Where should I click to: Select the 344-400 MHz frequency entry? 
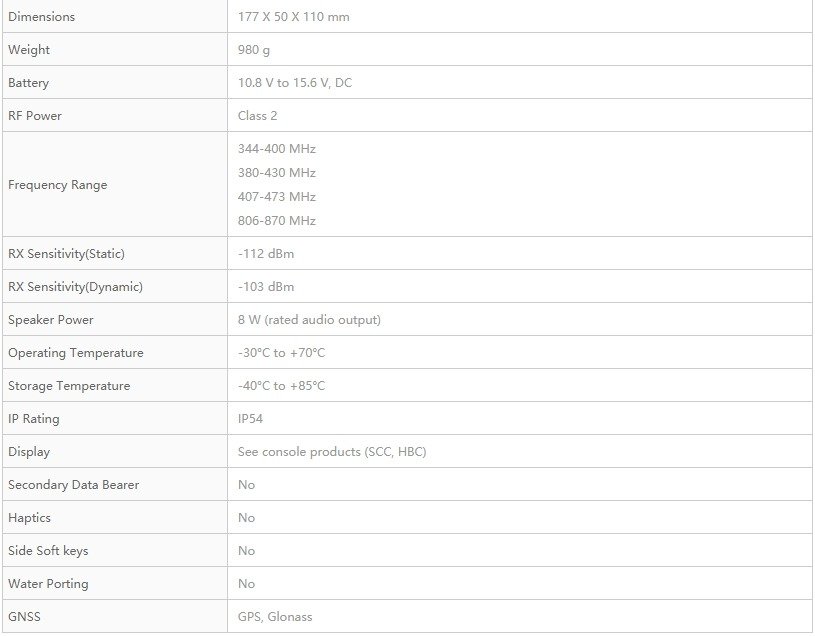[x=277, y=149]
